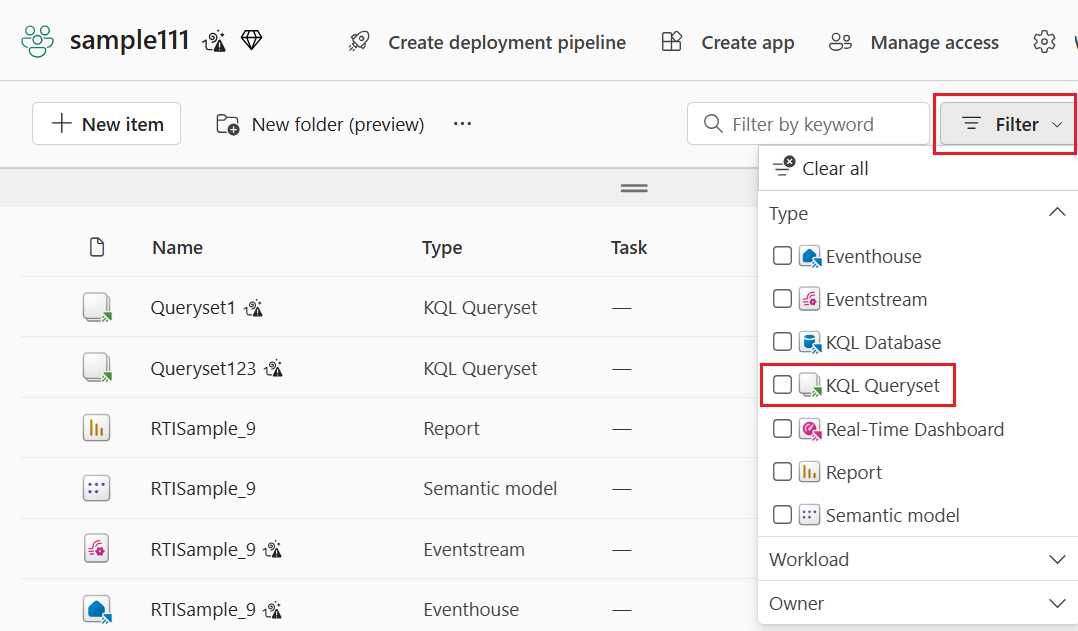Open workspace settings gear icon
Viewport: 1078px width, 631px height.
click(1044, 42)
